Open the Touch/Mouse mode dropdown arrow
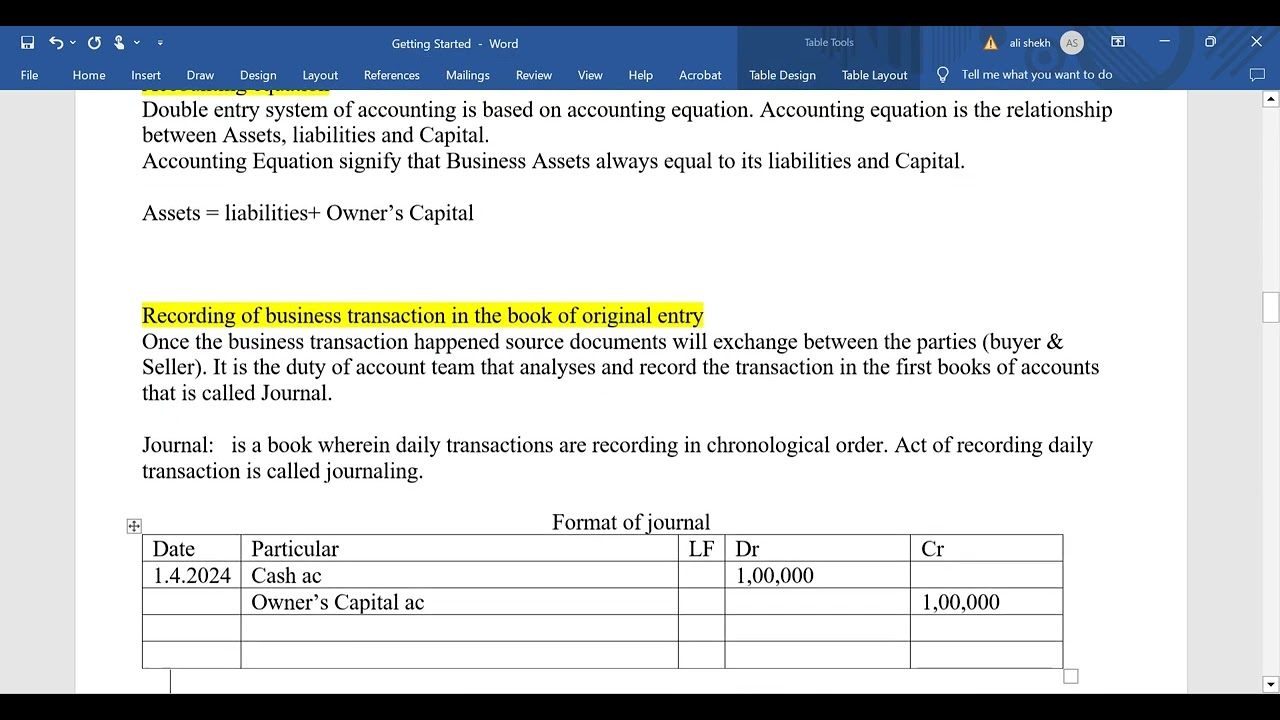 click(137, 43)
